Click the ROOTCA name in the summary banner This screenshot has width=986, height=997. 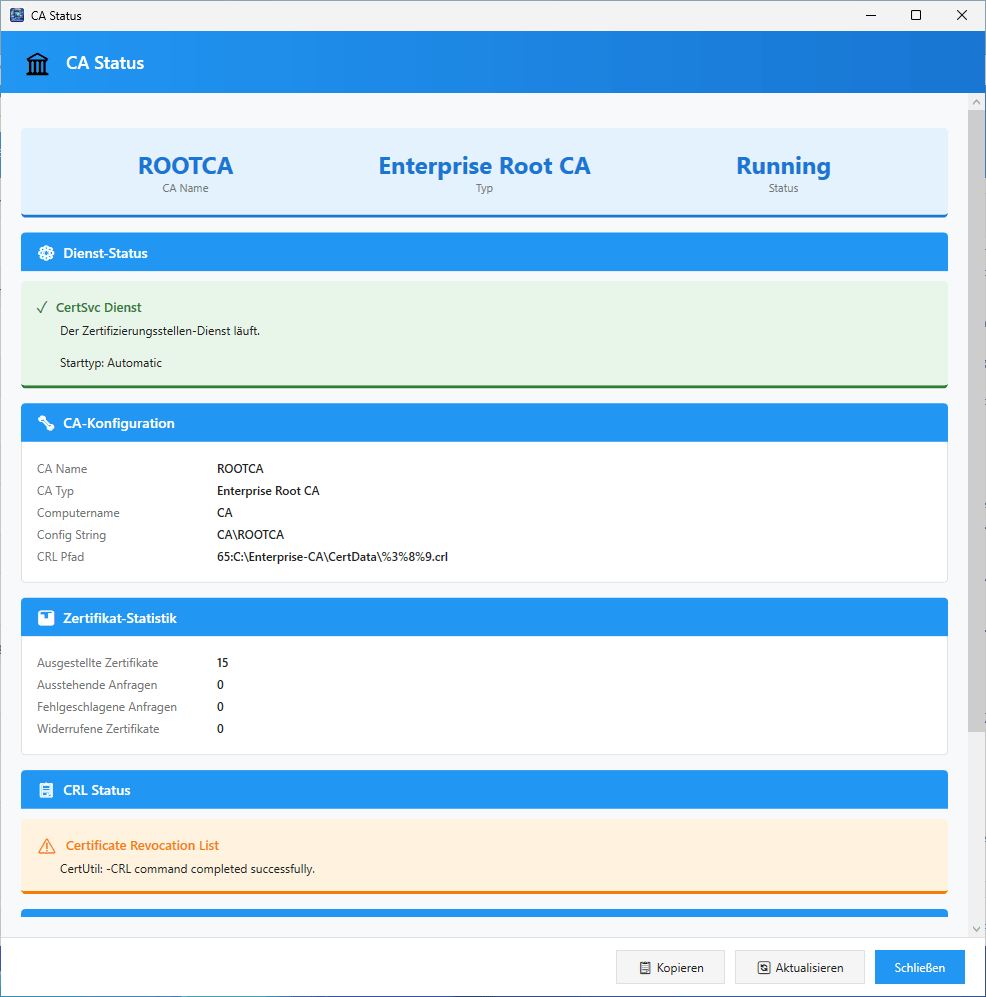pyautogui.click(x=185, y=165)
